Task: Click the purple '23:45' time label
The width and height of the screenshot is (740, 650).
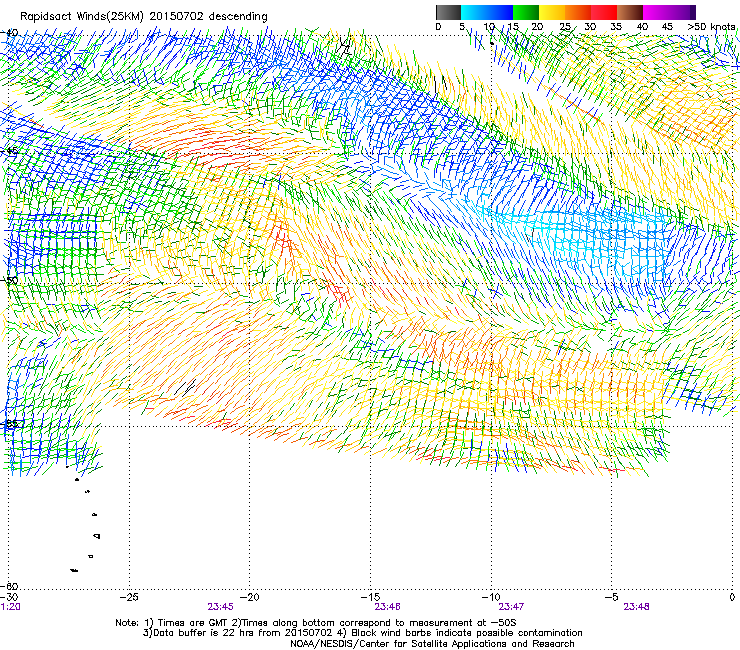Action: coord(220,607)
